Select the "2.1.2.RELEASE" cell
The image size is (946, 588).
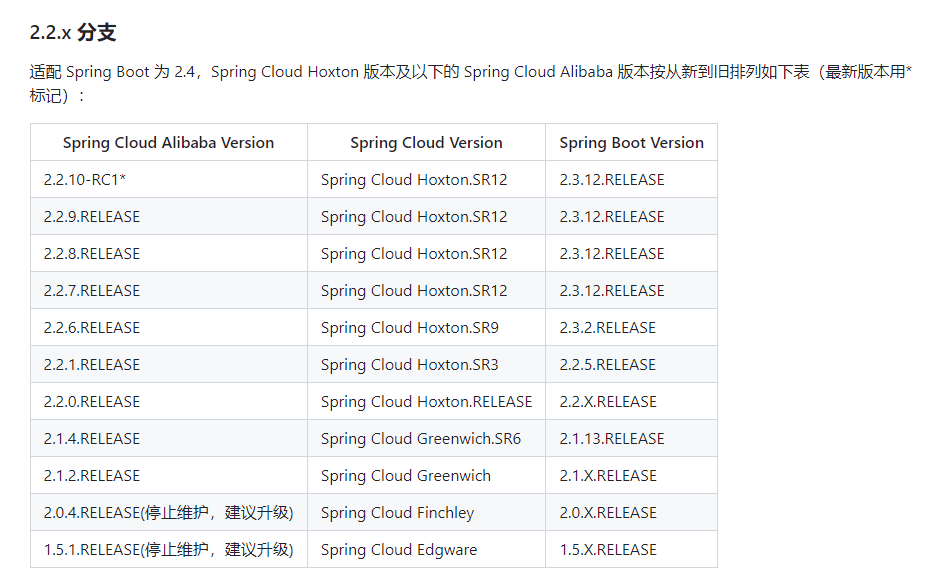[168, 475]
